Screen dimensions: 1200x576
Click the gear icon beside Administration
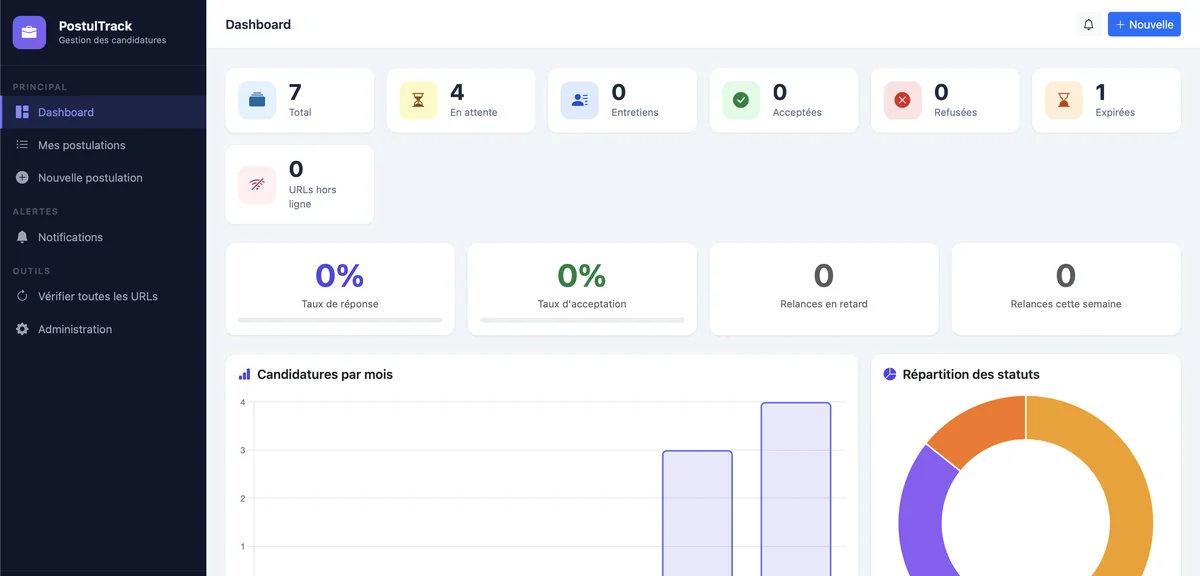(22, 329)
